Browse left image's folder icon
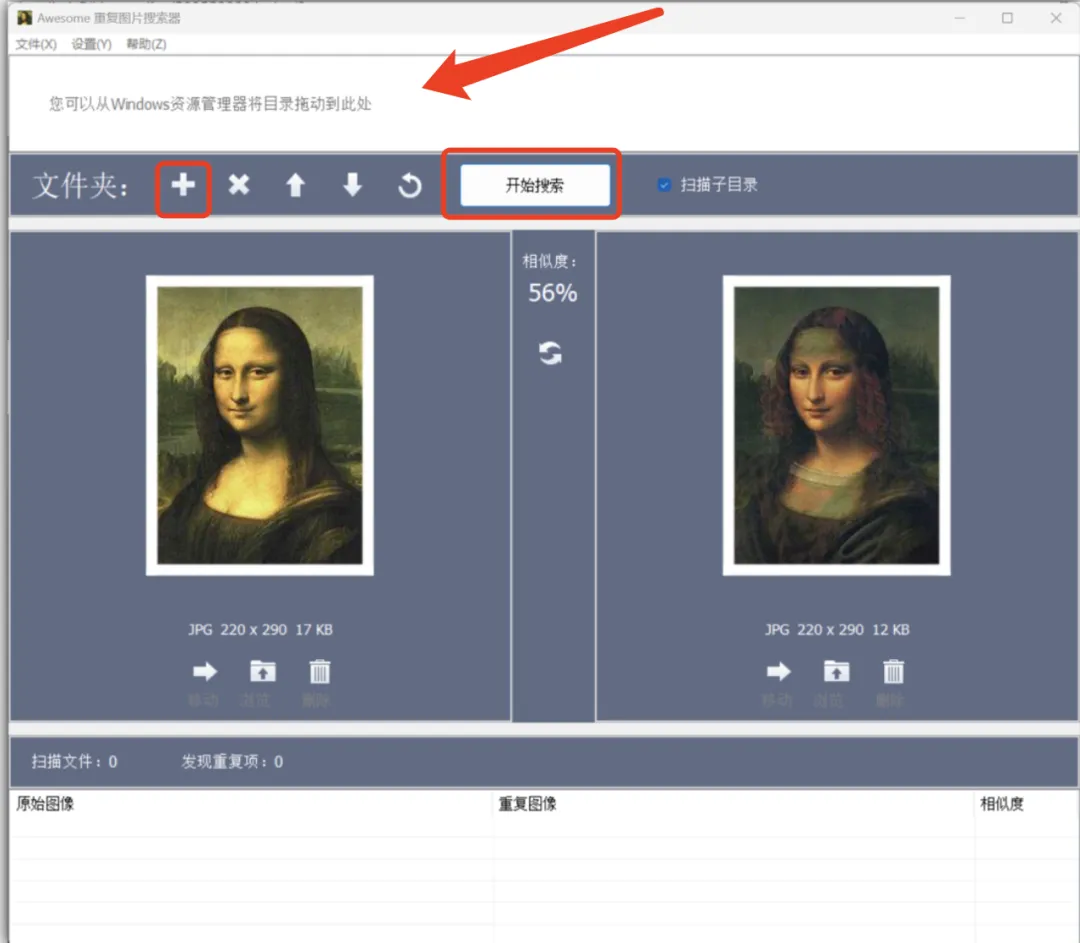Screen dimensions: 1080x943 pos(262,671)
